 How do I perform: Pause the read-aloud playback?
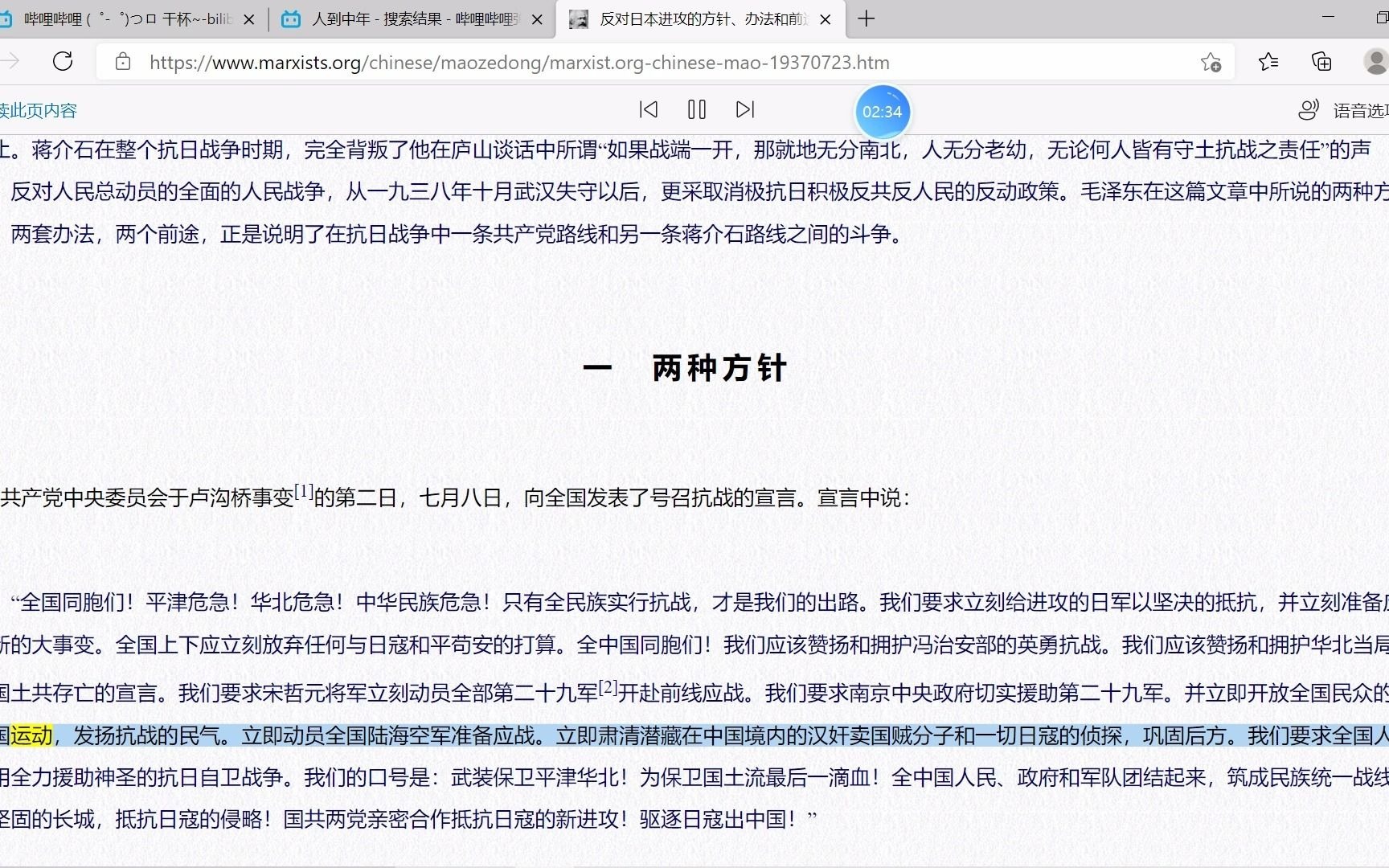(x=697, y=109)
